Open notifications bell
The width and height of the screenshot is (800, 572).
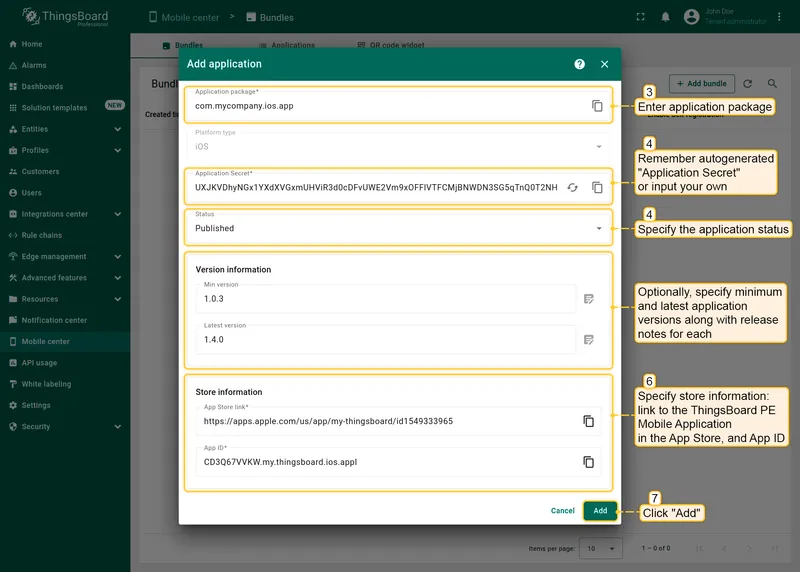(x=665, y=17)
